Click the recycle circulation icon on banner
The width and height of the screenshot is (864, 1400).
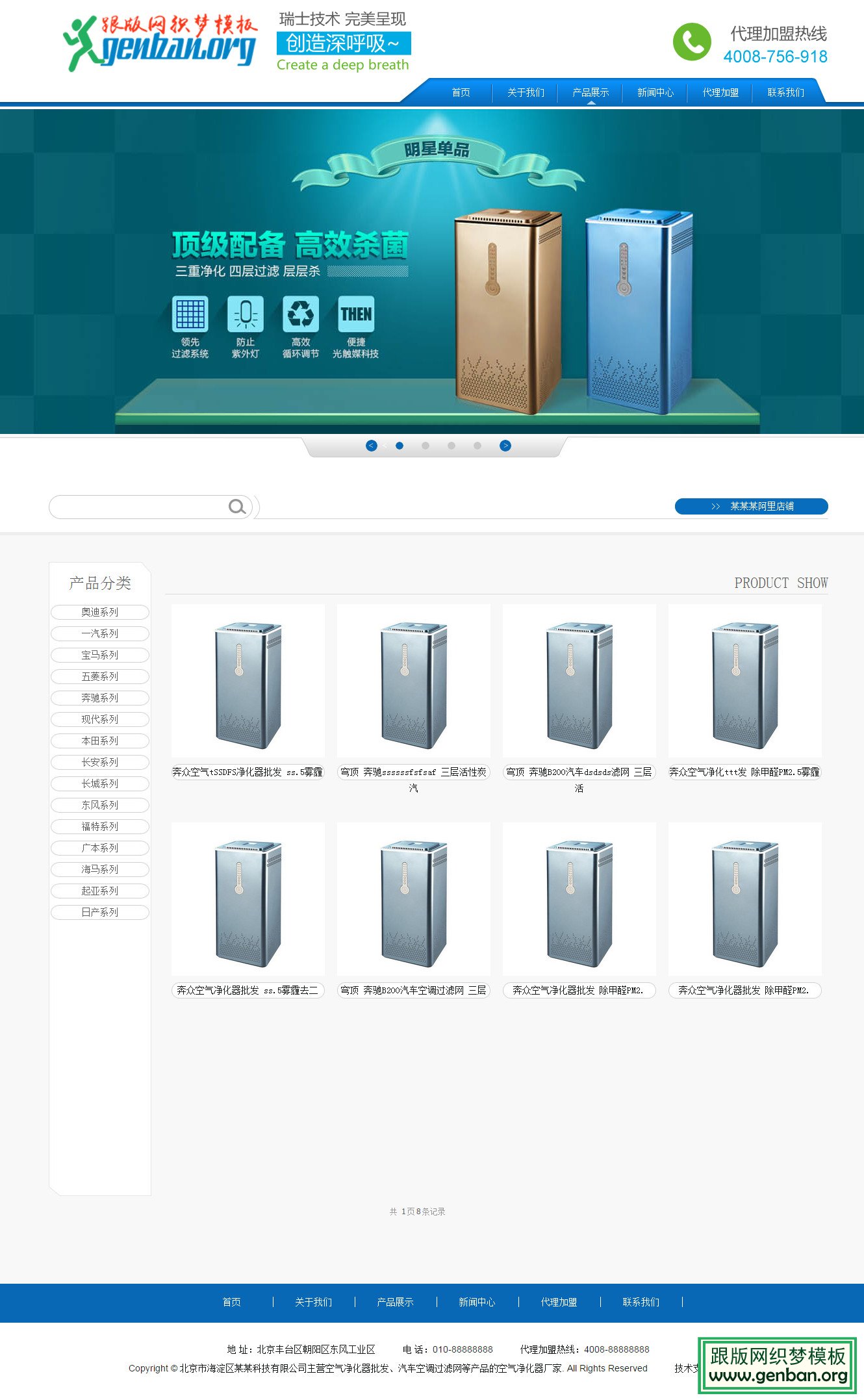[300, 314]
